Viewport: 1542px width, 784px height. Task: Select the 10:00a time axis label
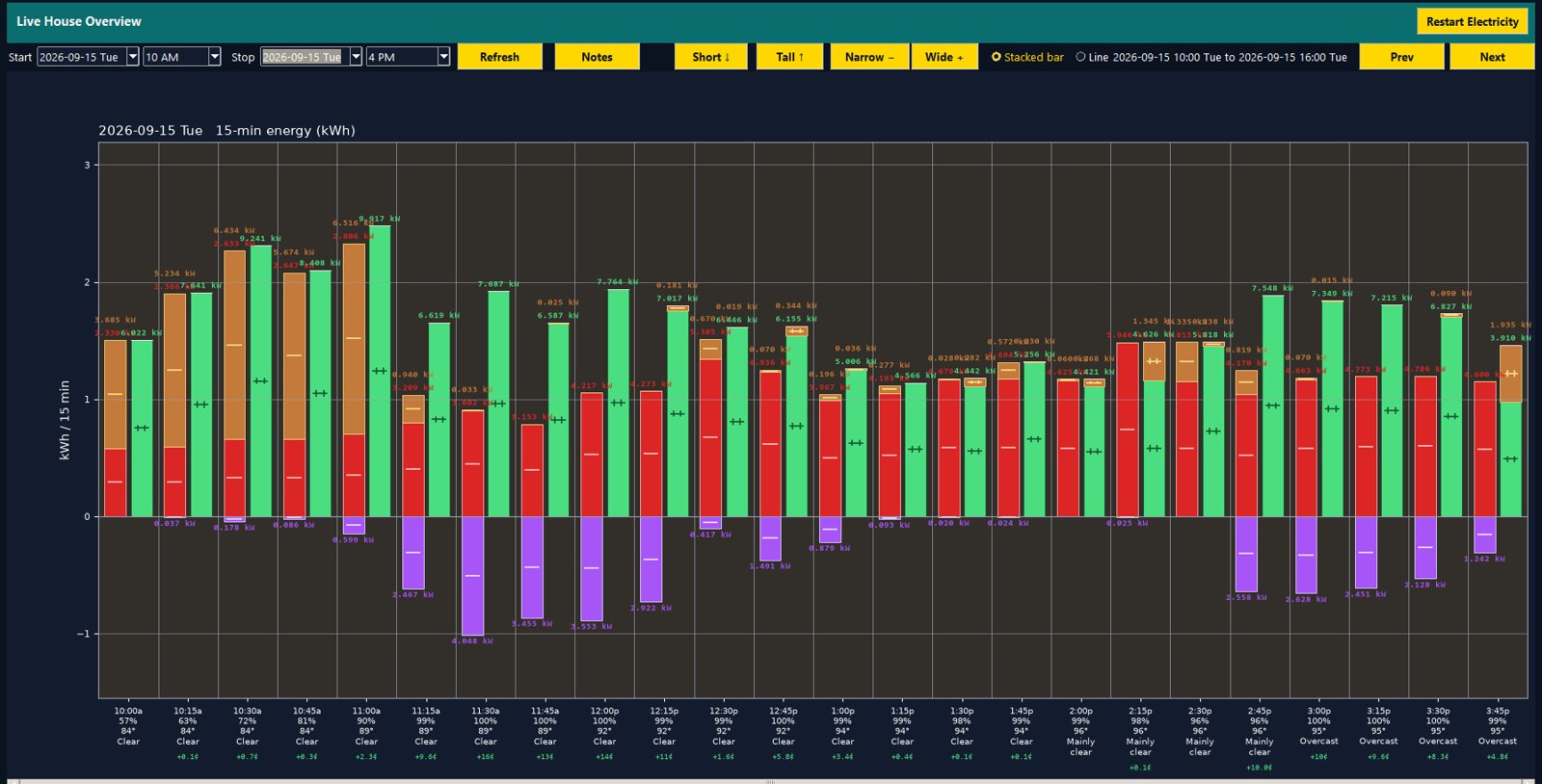pos(128,711)
